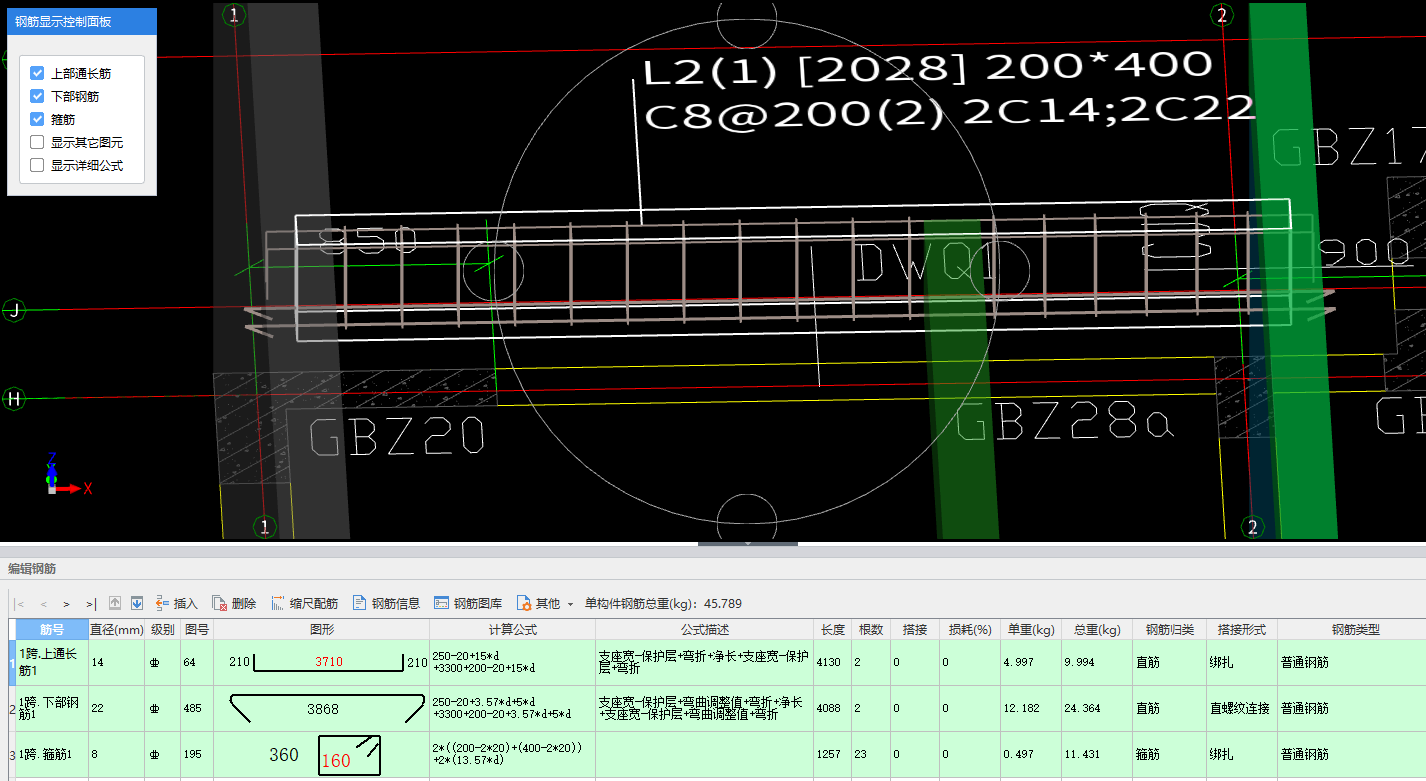Move rebar row down

pos(137,603)
